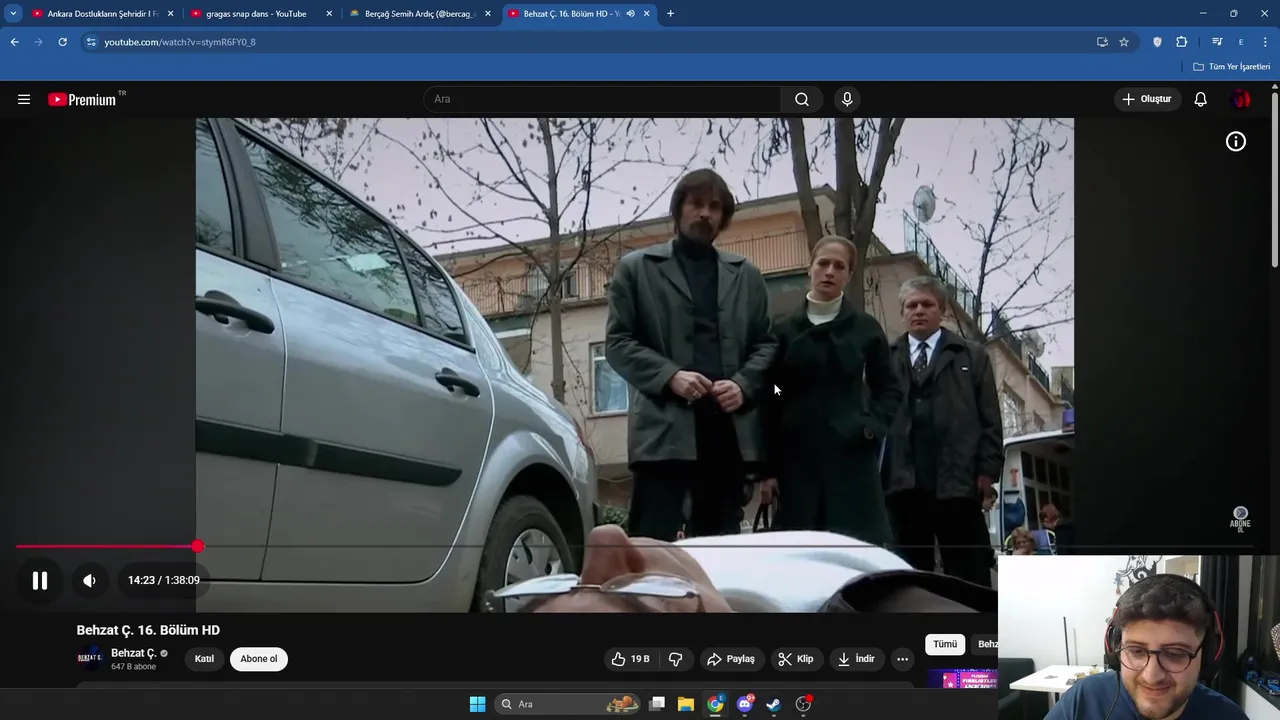Image resolution: width=1280 pixels, height=720 pixels.
Task: Click the search magnifier button on YouTube
Action: pos(802,99)
